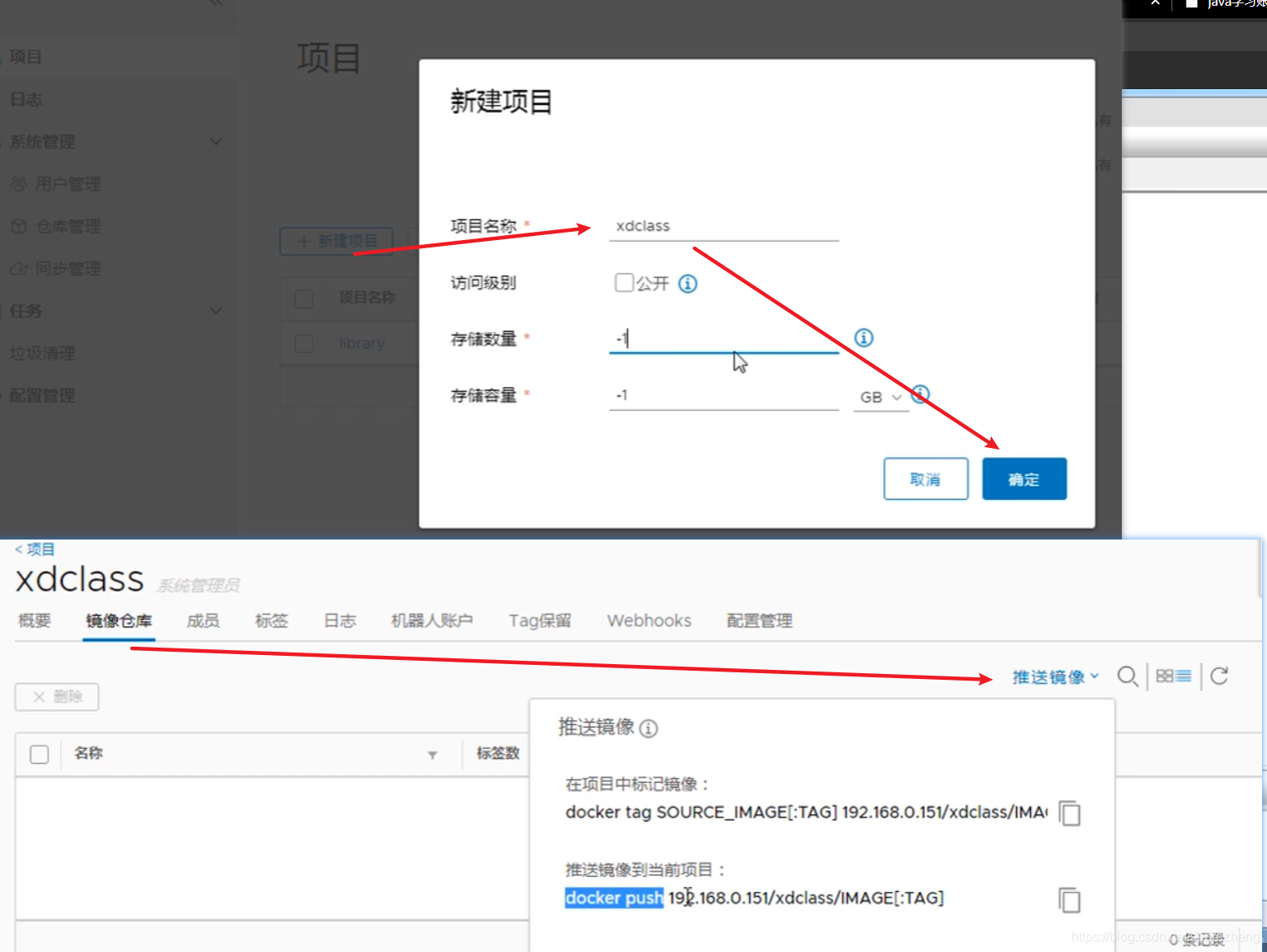Switch to the 概要 tab
Viewport: 1267px width, 952px height.
click(x=34, y=620)
